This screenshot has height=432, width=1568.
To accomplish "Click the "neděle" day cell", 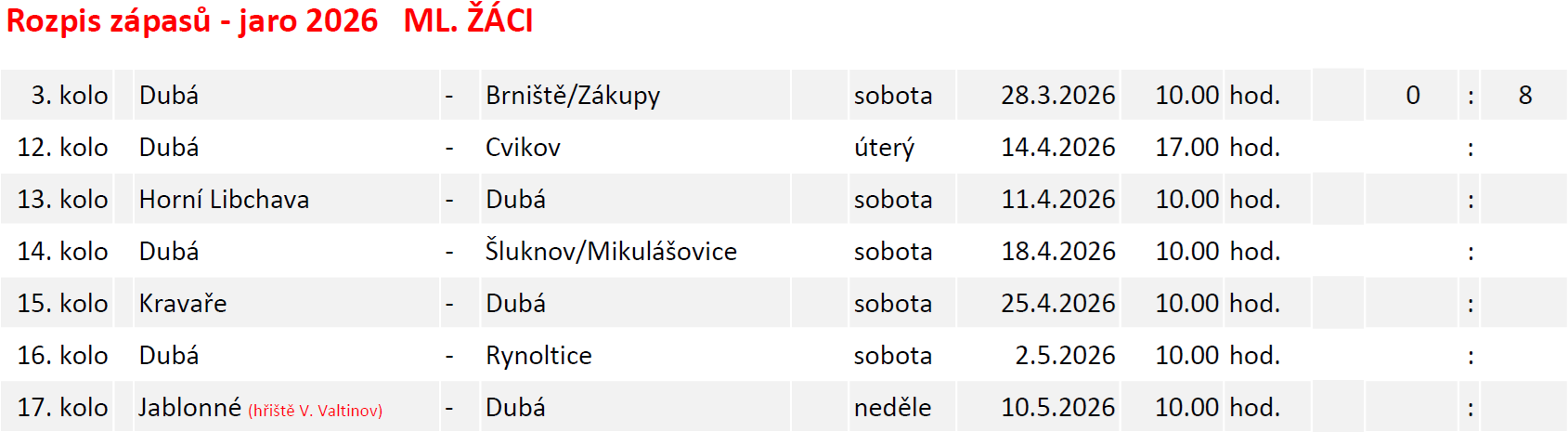I will coord(892,408).
